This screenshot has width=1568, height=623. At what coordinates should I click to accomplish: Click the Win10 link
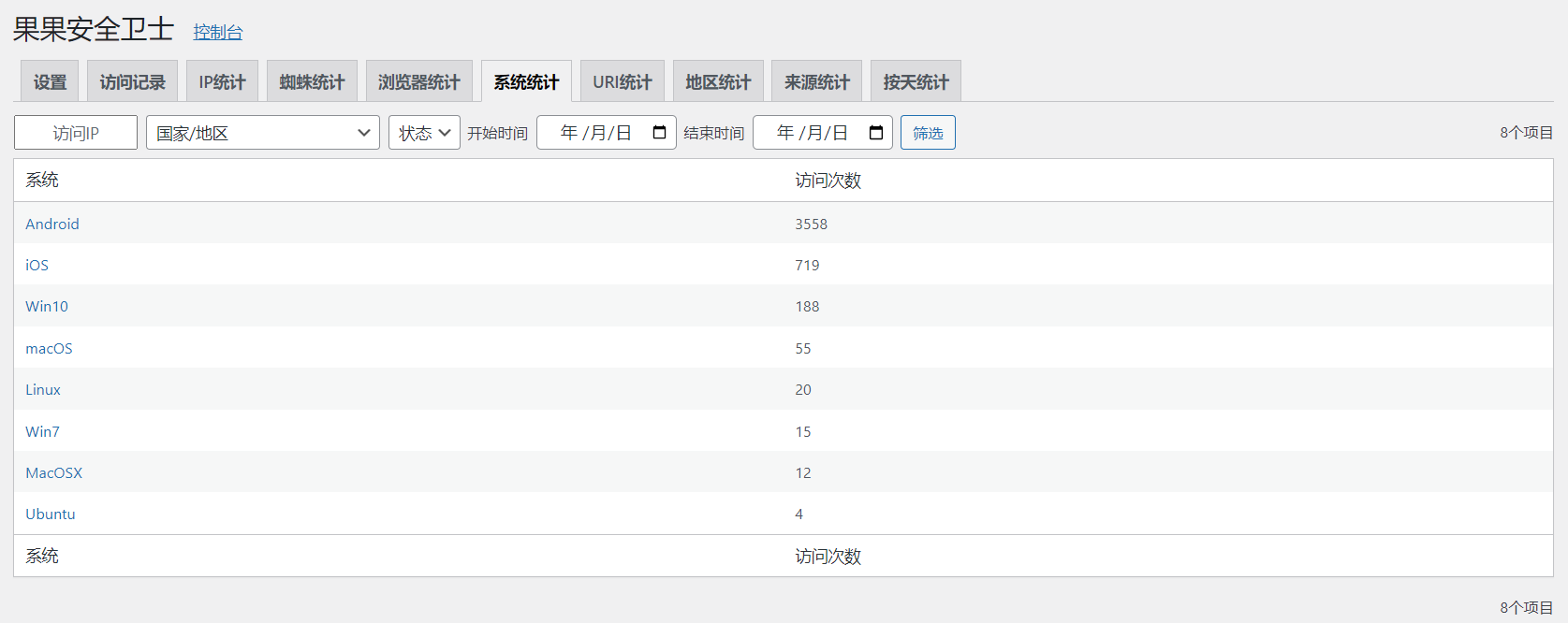click(x=47, y=306)
